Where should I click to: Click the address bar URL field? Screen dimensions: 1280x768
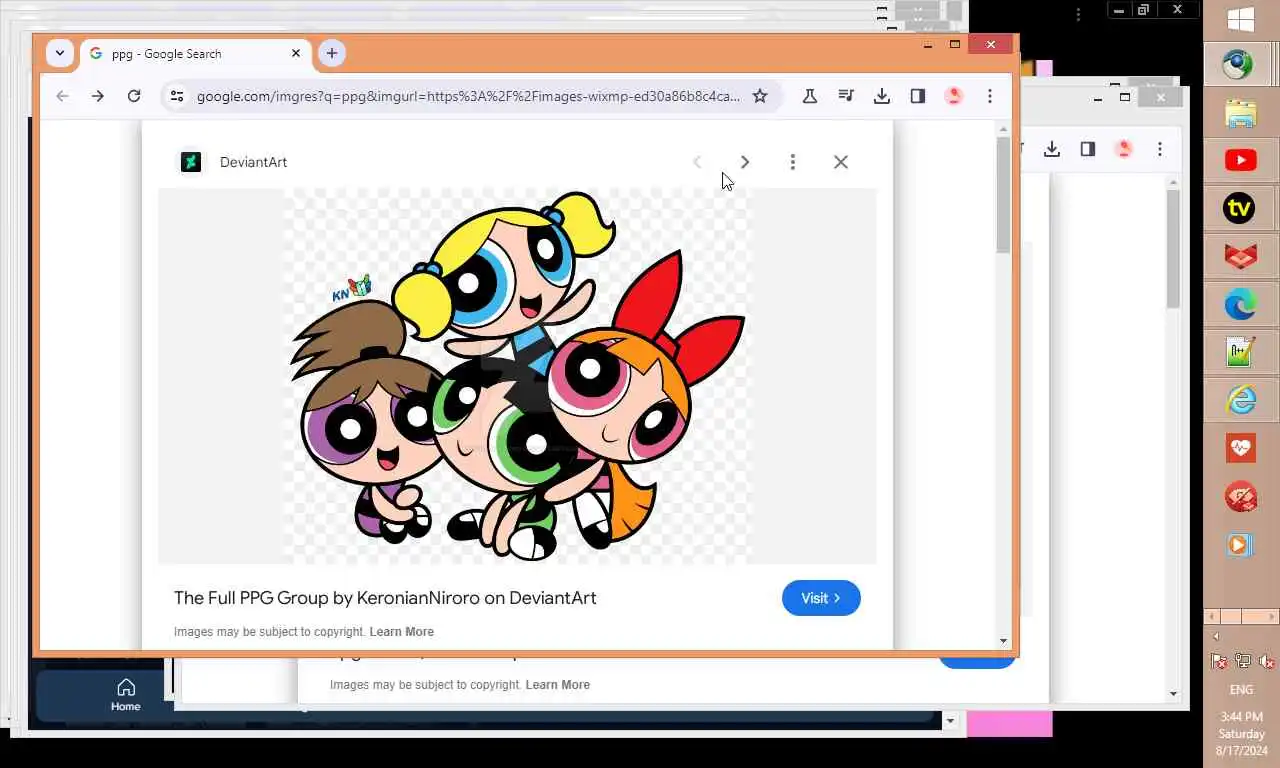468,96
